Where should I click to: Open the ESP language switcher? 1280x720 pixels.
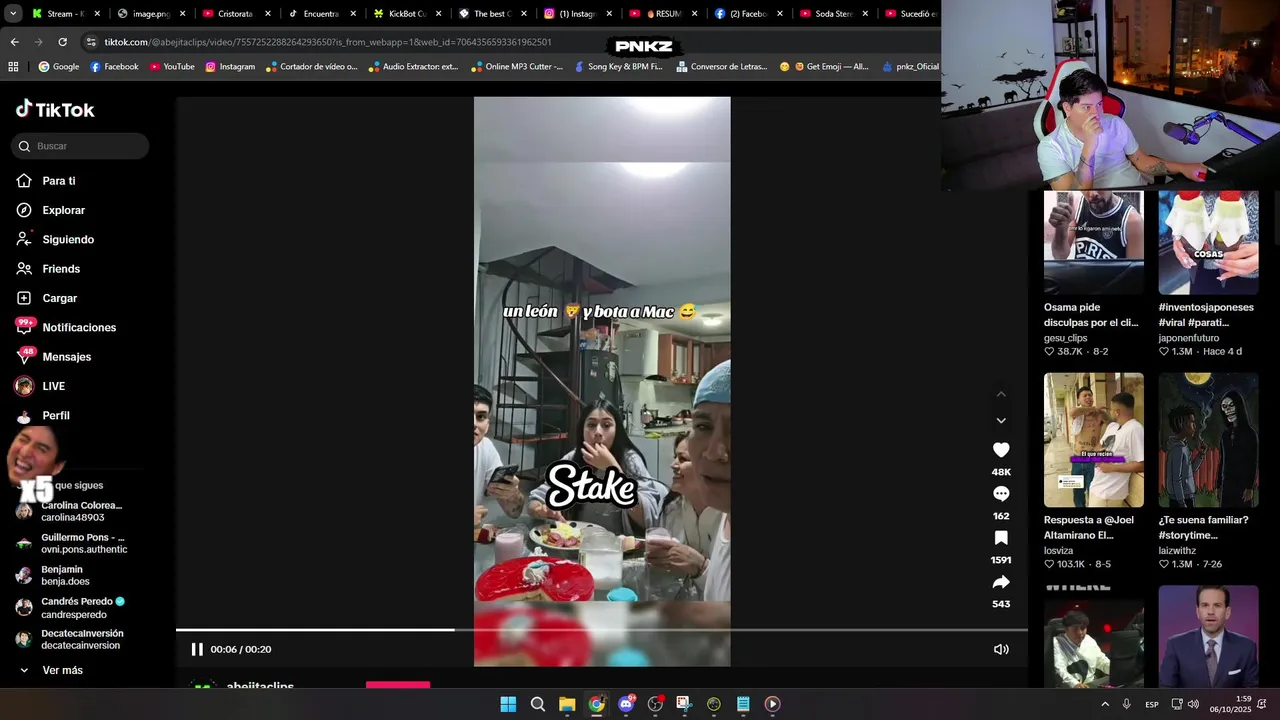(x=1152, y=704)
